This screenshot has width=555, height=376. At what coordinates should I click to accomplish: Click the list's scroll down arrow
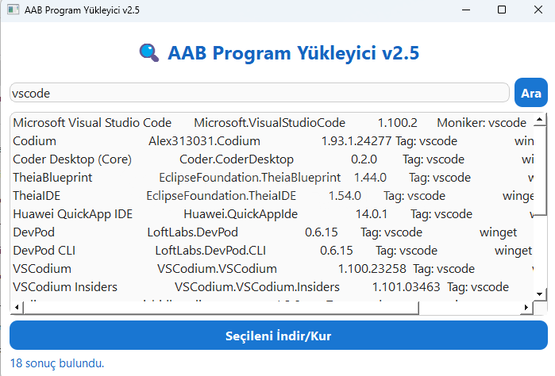(540, 294)
